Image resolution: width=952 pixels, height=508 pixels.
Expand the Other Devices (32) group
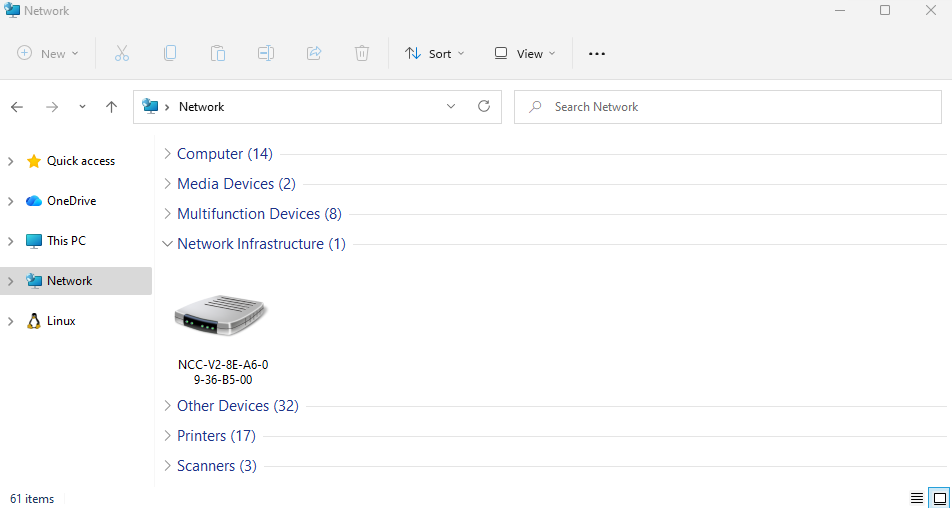[x=168, y=405]
